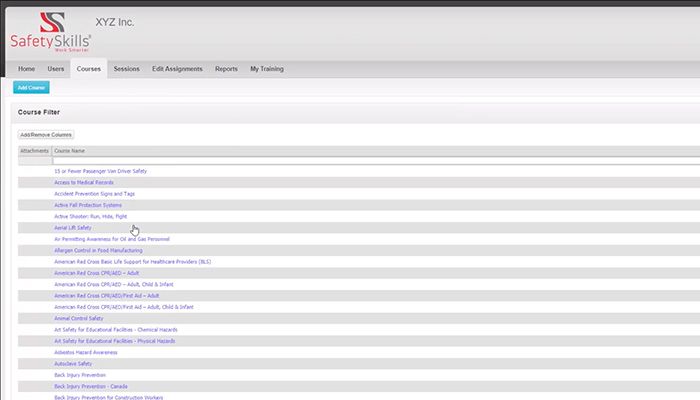Open Back Injury Prevention - Canada course

(x=91, y=386)
